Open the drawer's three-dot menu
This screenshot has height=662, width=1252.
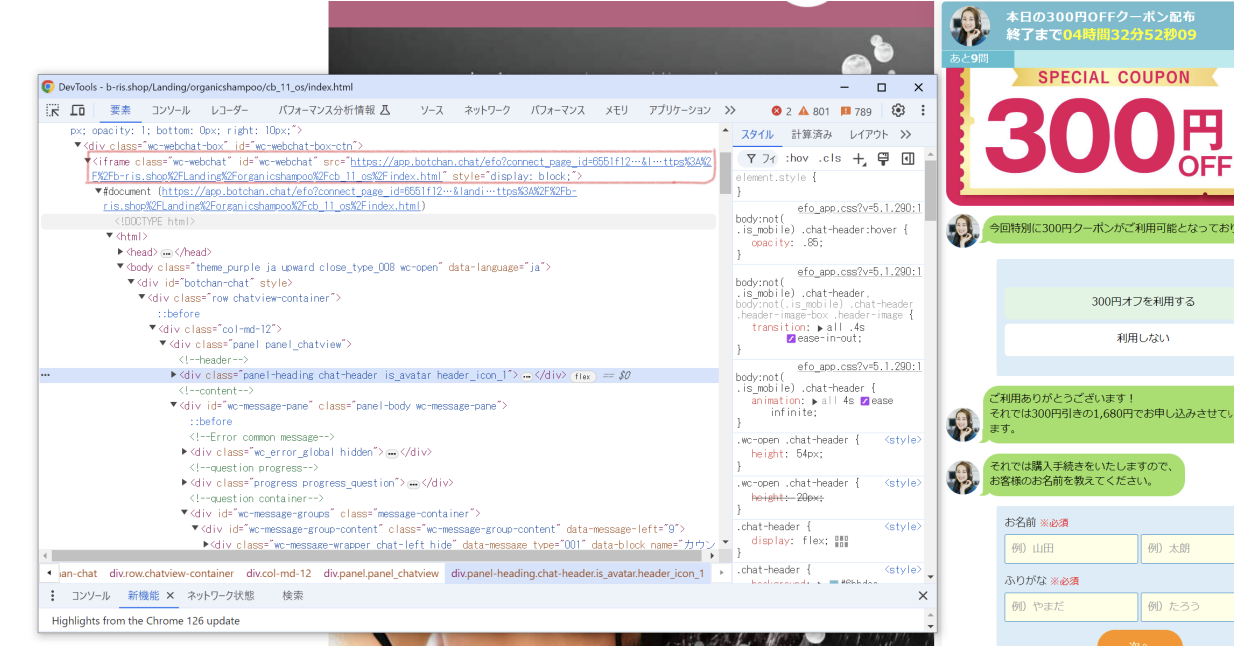point(53,596)
